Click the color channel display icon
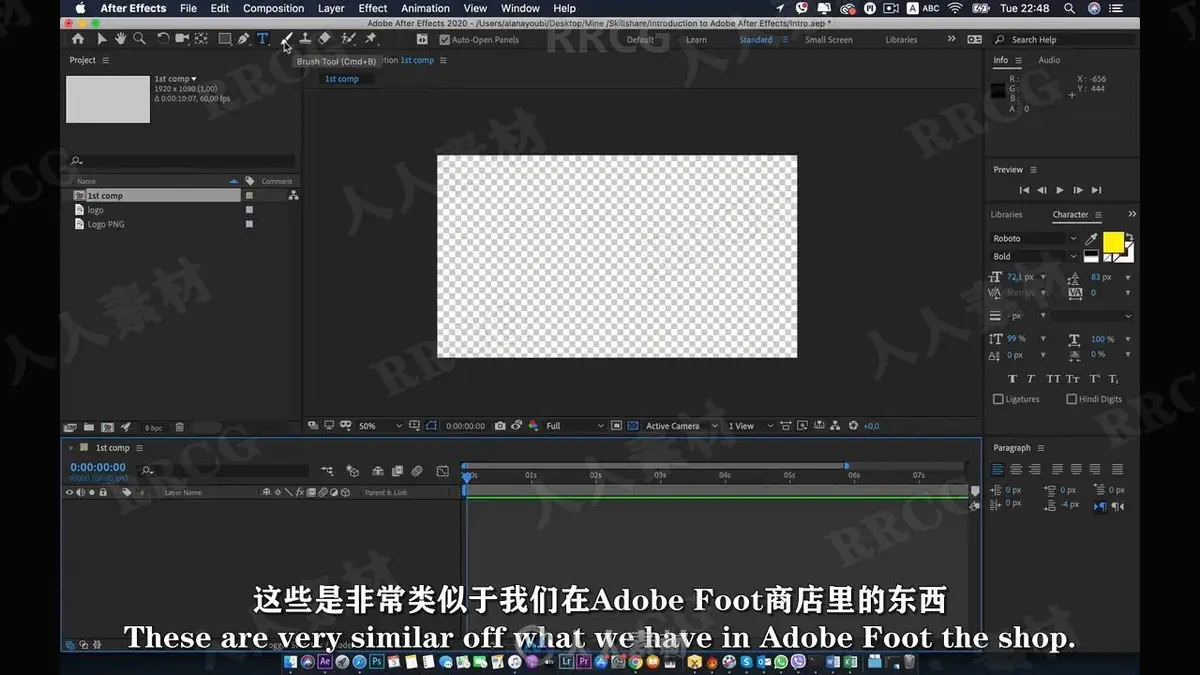 (533, 426)
